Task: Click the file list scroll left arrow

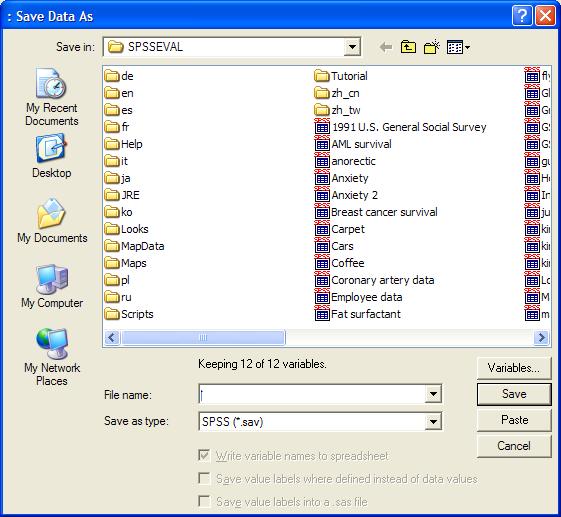Action: 112,337
